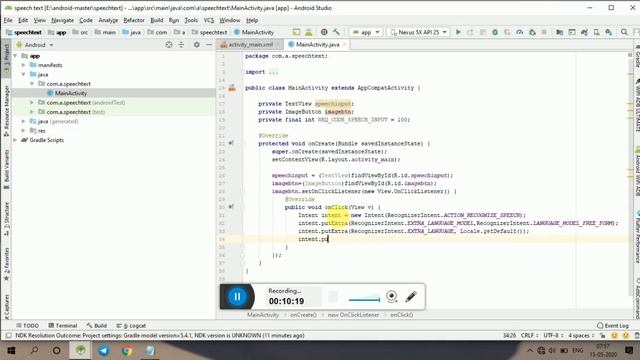Open the Navigate menu

[62, 20]
